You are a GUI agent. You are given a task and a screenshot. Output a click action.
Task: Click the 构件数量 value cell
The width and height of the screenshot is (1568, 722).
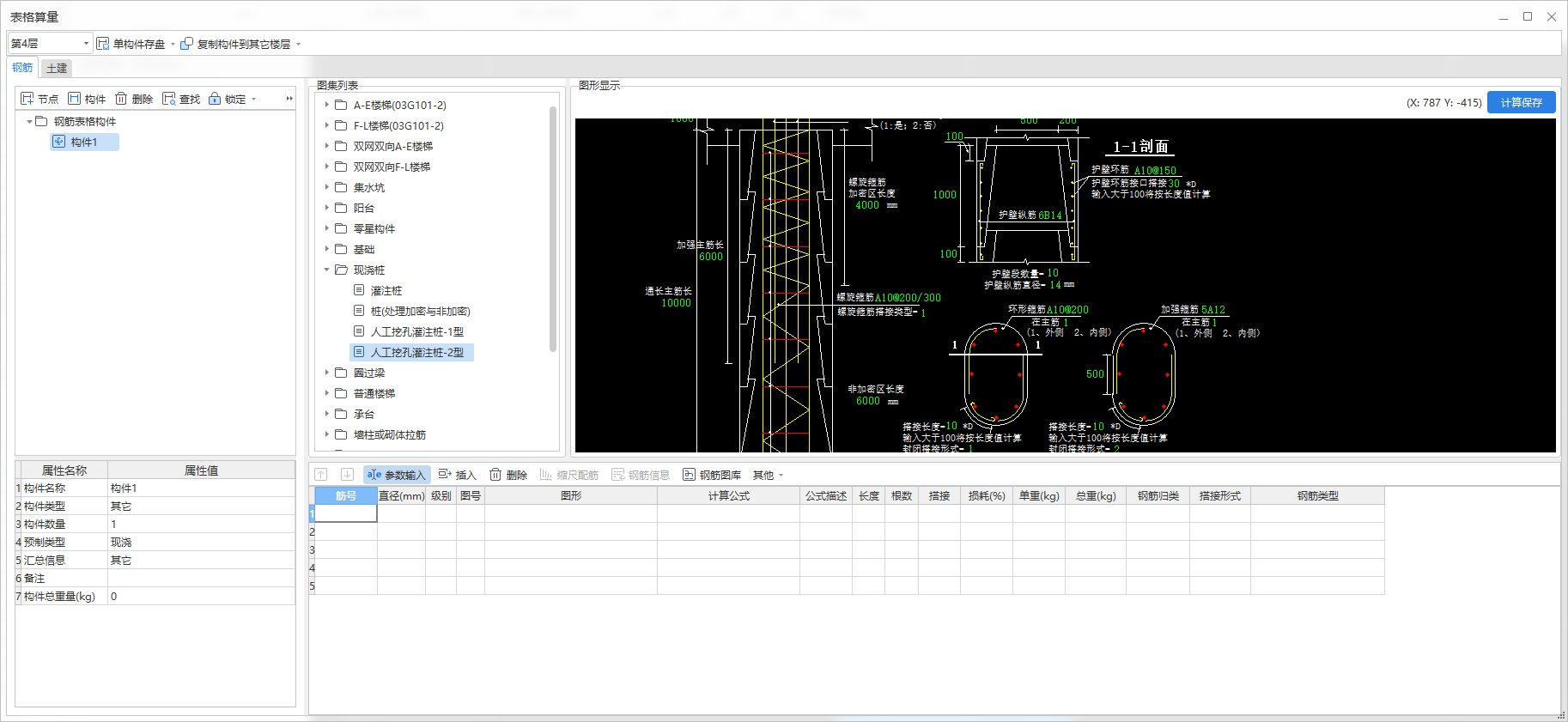click(x=201, y=524)
